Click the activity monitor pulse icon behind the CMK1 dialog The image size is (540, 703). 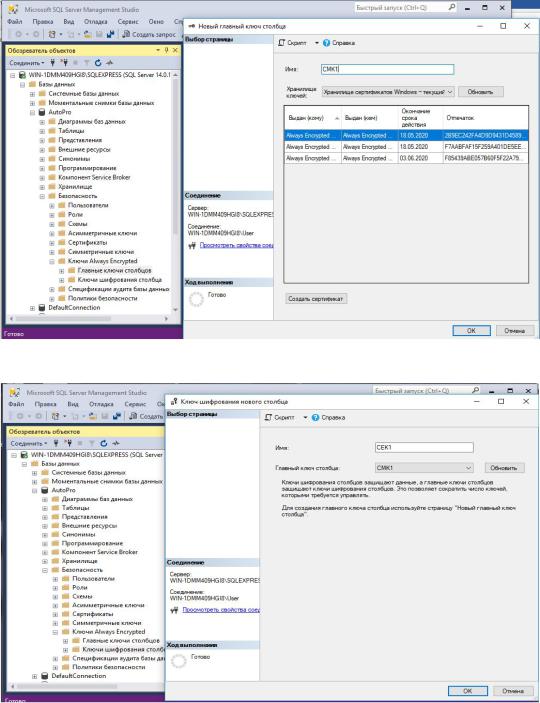click(x=109, y=63)
